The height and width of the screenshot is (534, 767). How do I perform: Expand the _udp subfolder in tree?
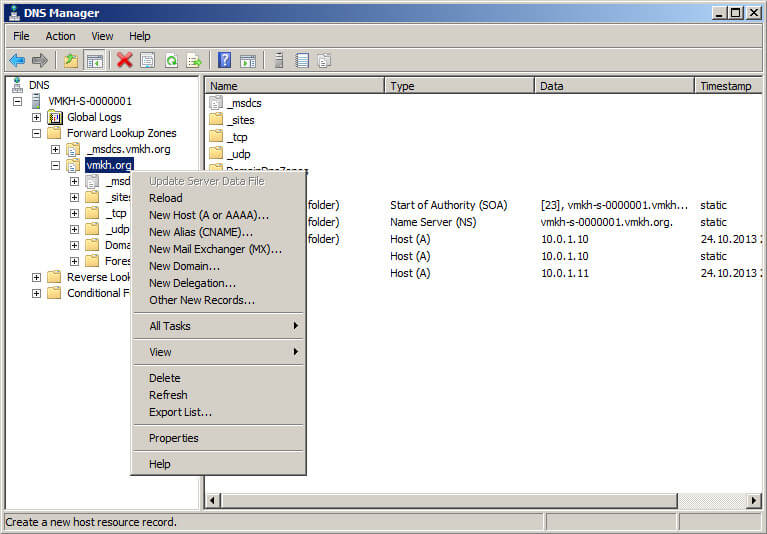pos(74,229)
